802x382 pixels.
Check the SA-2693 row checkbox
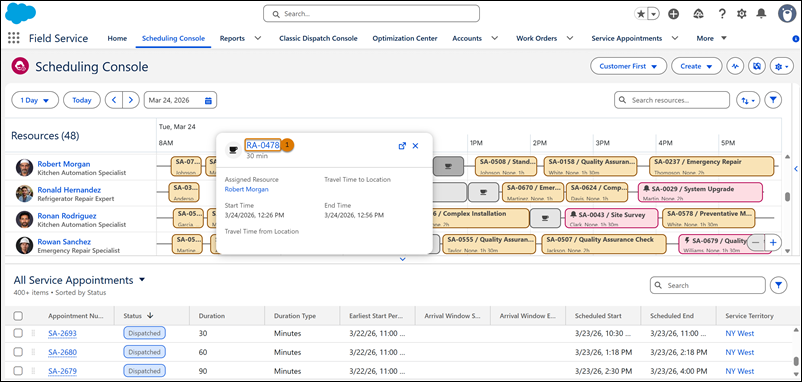(18, 333)
